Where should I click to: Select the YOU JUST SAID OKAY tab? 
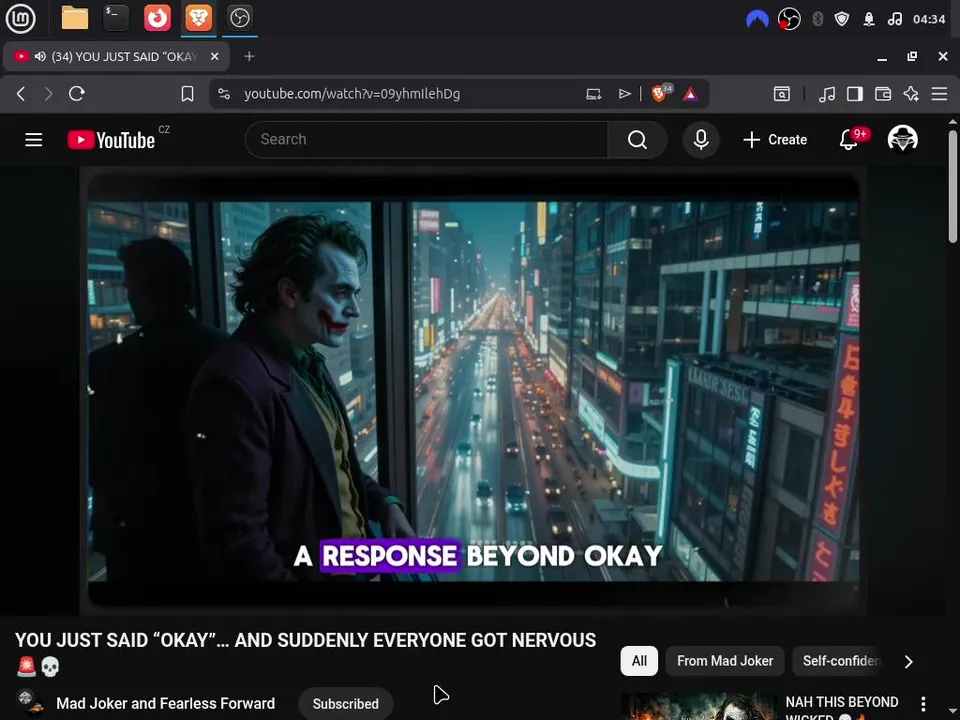[116, 56]
